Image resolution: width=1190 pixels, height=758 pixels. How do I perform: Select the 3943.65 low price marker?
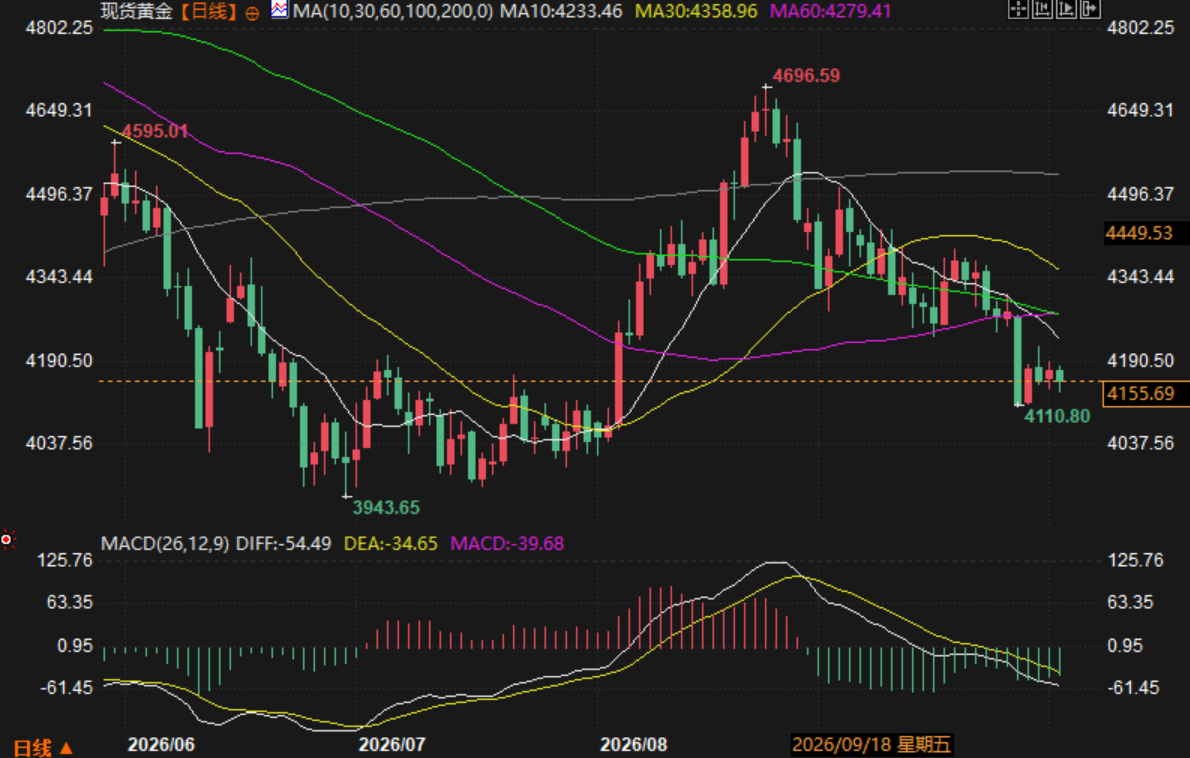coord(386,508)
